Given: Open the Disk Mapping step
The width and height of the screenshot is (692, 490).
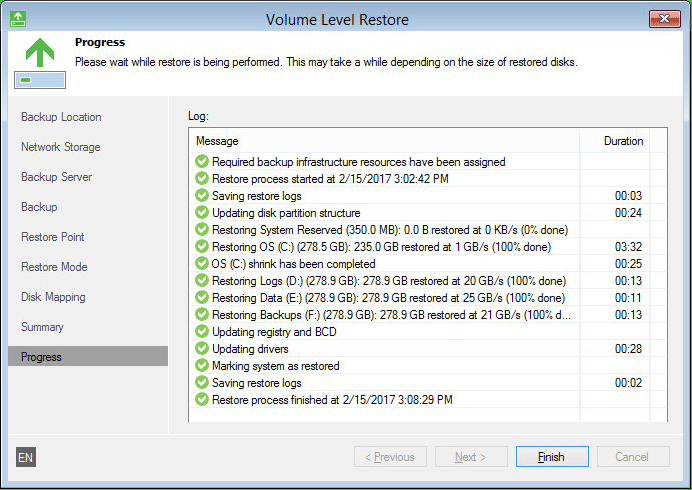Looking at the screenshot, I should click(x=53, y=297).
